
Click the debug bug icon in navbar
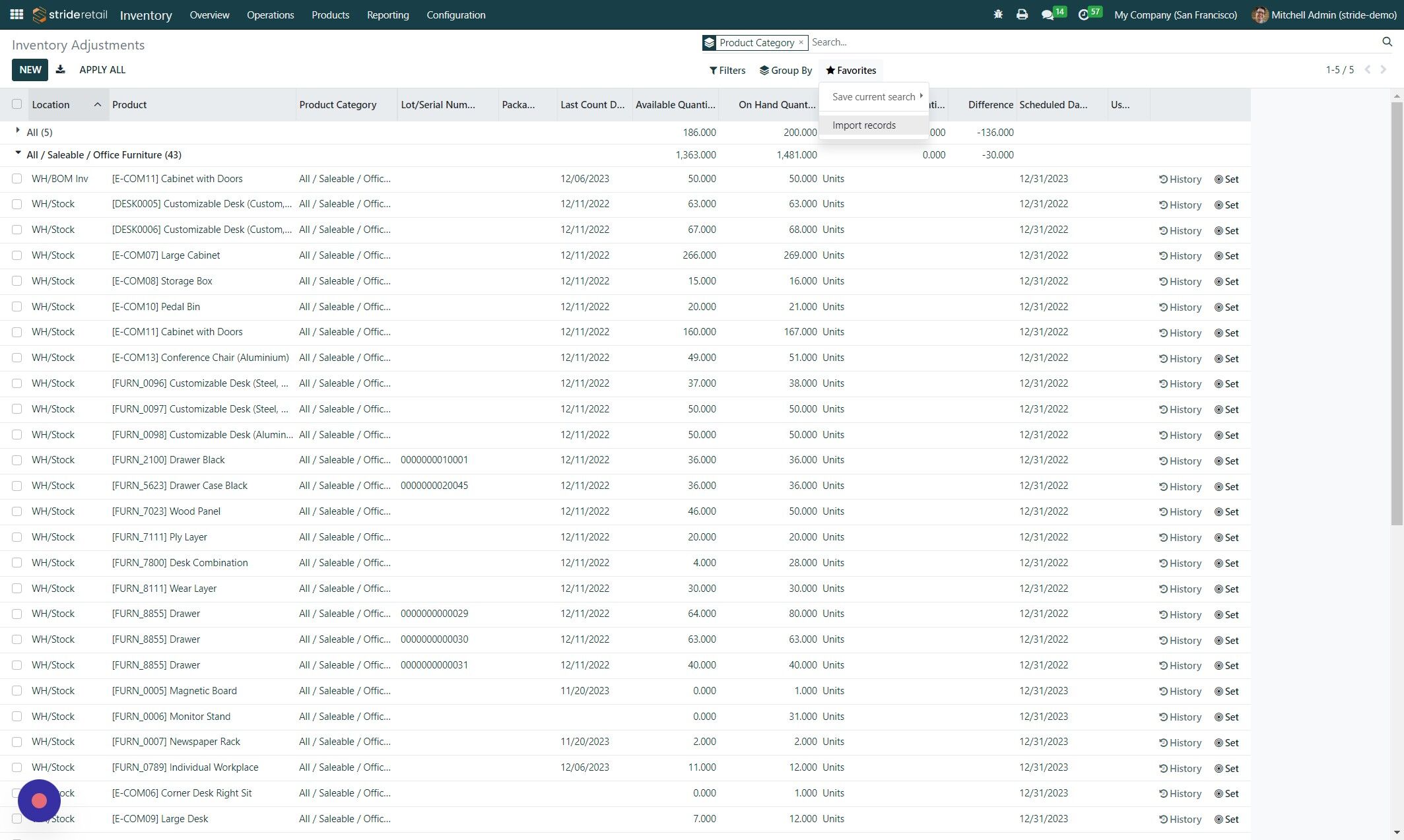(997, 15)
